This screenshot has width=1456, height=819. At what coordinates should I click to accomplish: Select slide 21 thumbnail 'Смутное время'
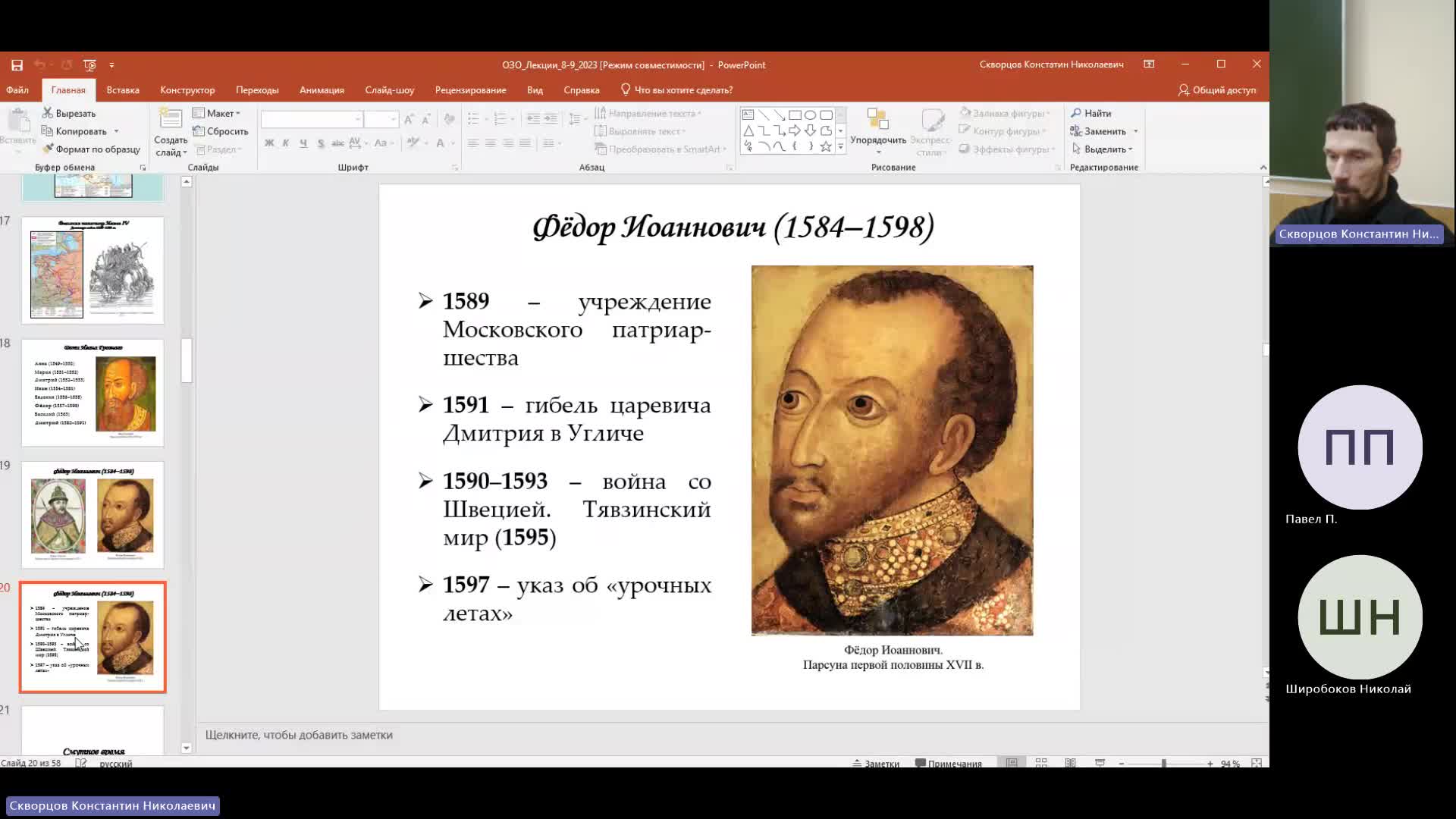tap(93, 730)
